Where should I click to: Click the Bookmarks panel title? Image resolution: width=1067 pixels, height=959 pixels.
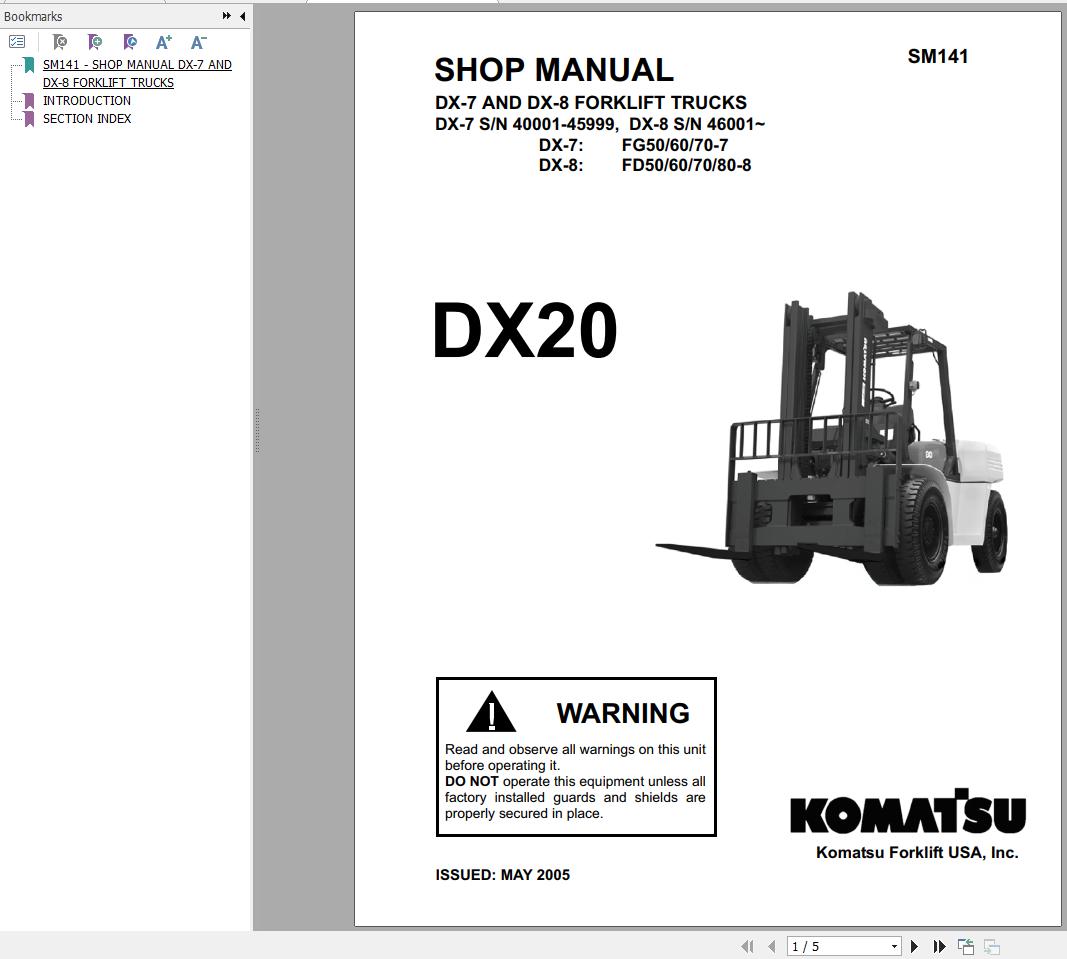[33, 16]
